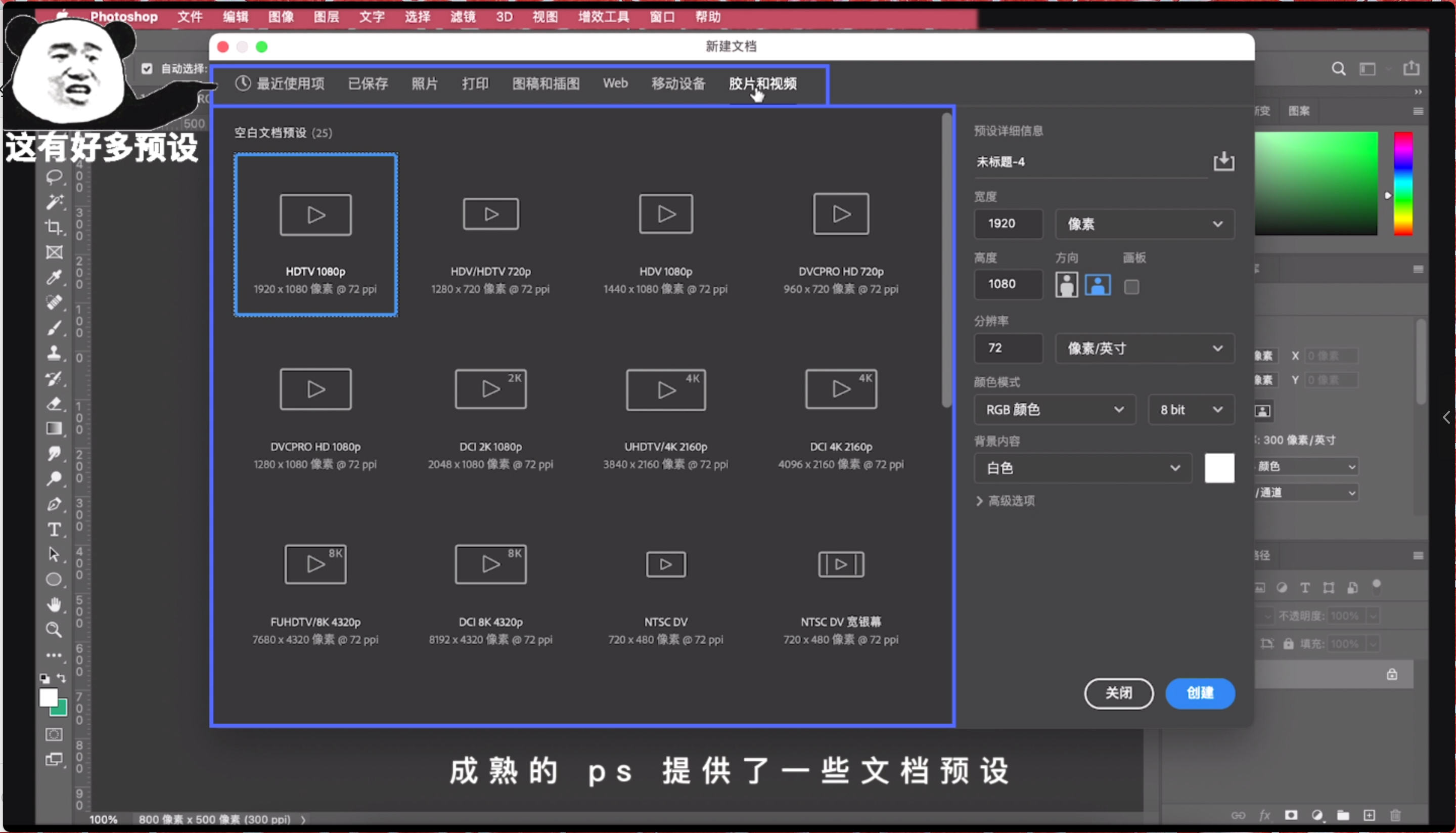Select the Clone Stamp tool
The image size is (1456, 833).
[x=54, y=353]
